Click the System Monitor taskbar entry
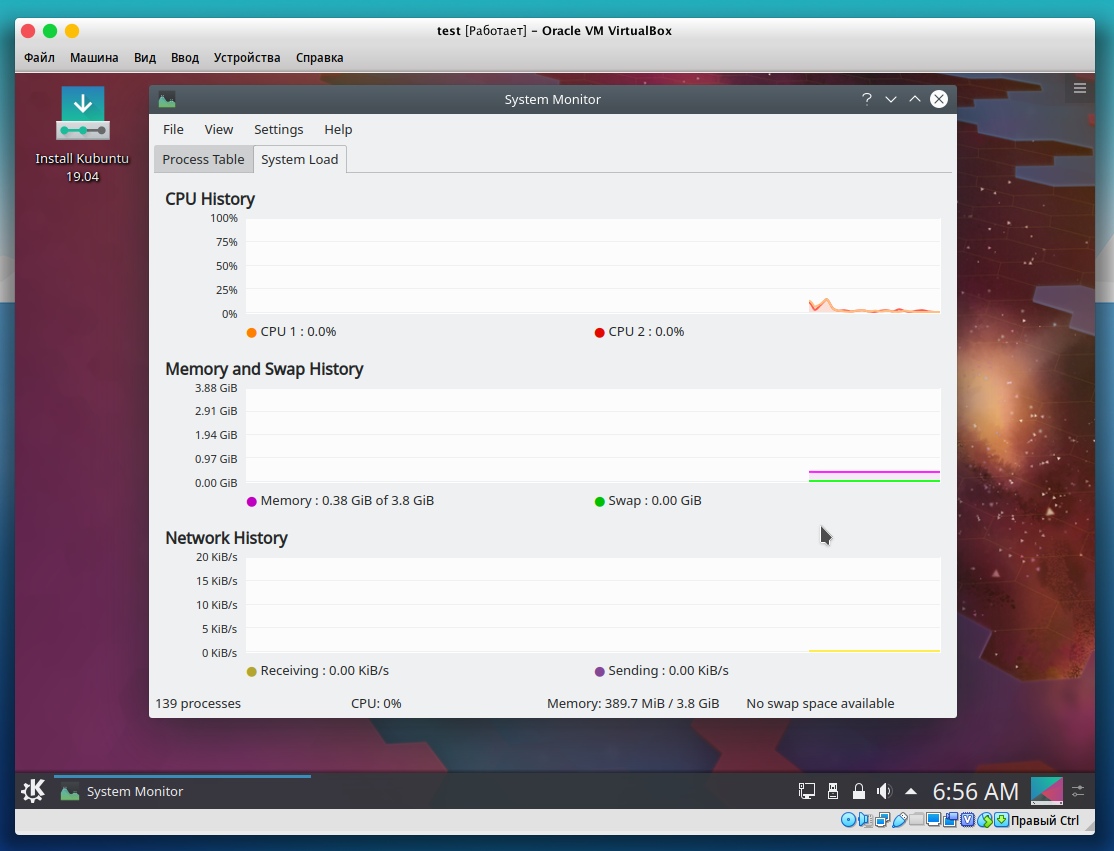This screenshot has height=851, width=1114. point(182,791)
